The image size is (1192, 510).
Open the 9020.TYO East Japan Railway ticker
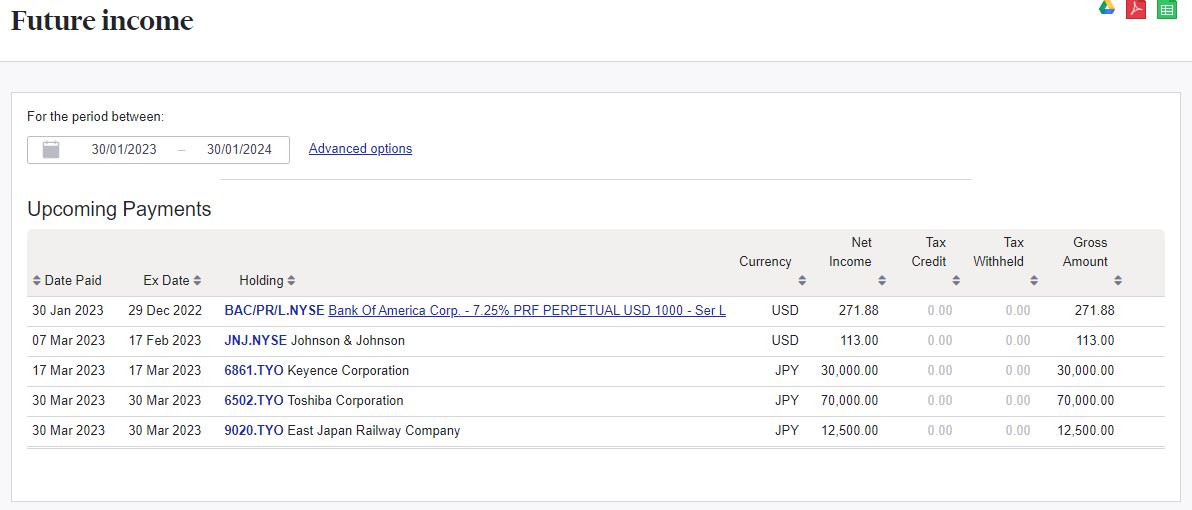(x=254, y=431)
